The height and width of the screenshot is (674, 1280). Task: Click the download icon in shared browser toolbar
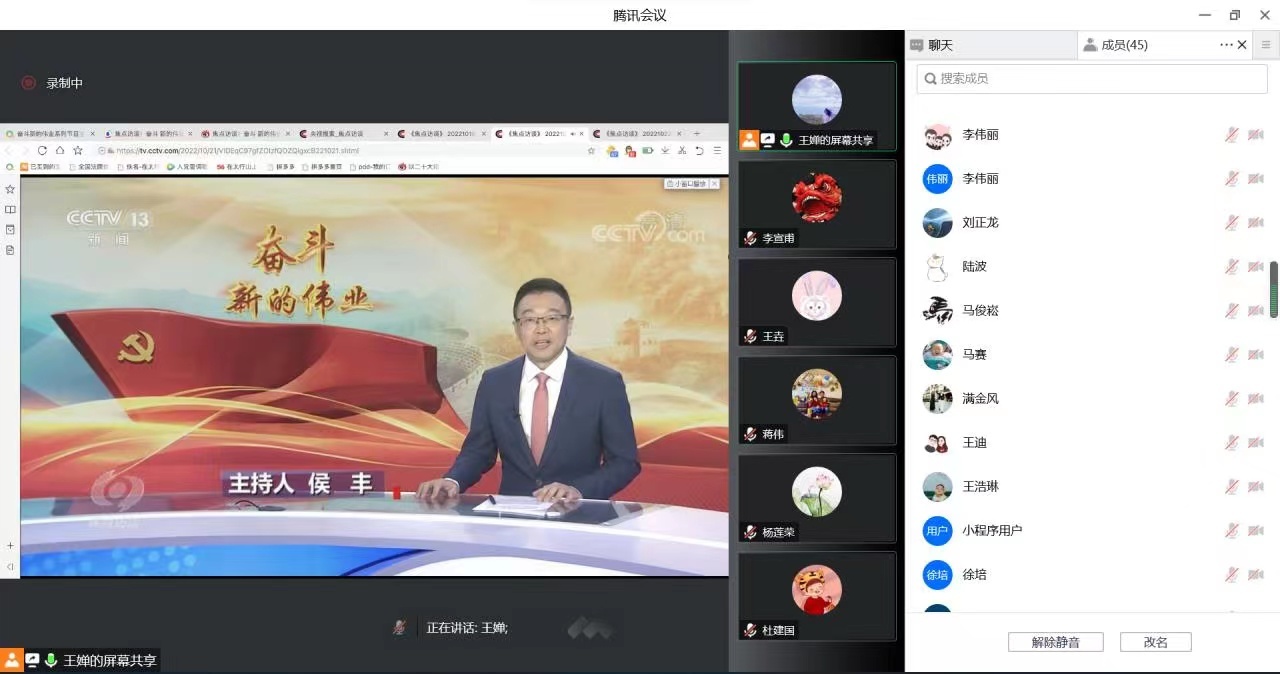coord(665,150)
